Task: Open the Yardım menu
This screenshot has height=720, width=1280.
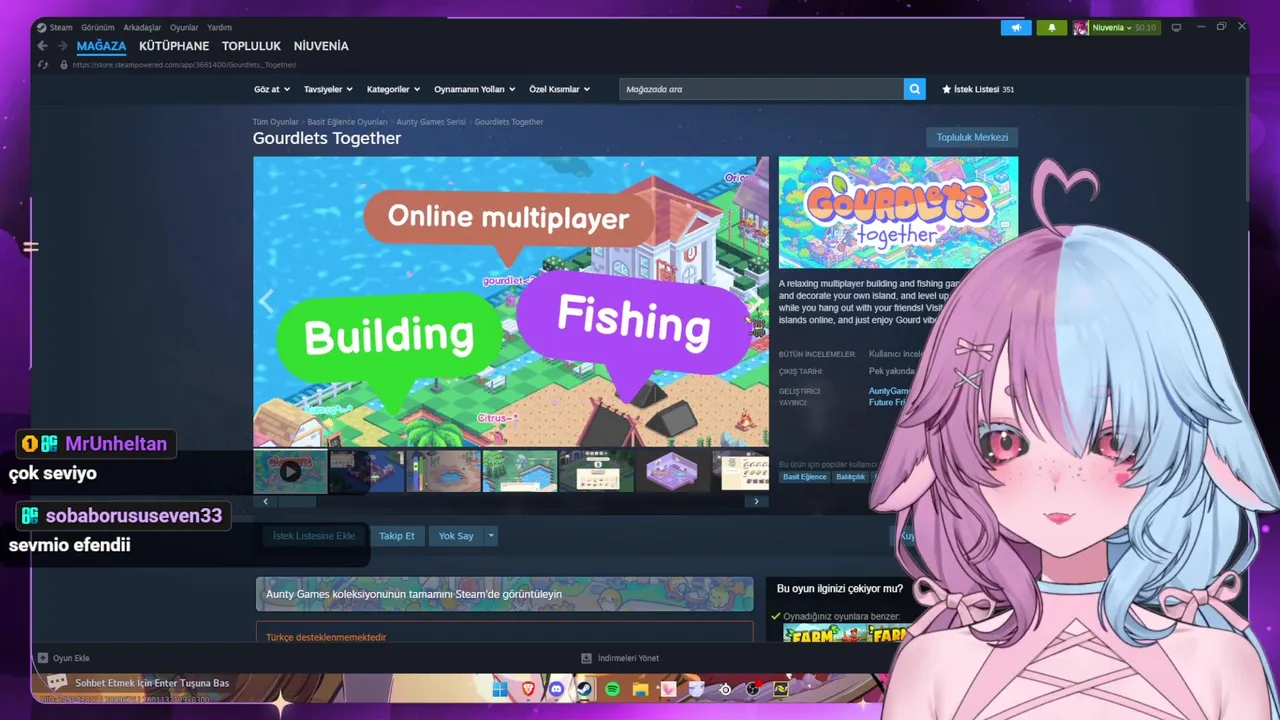Action: click(219, 28)
